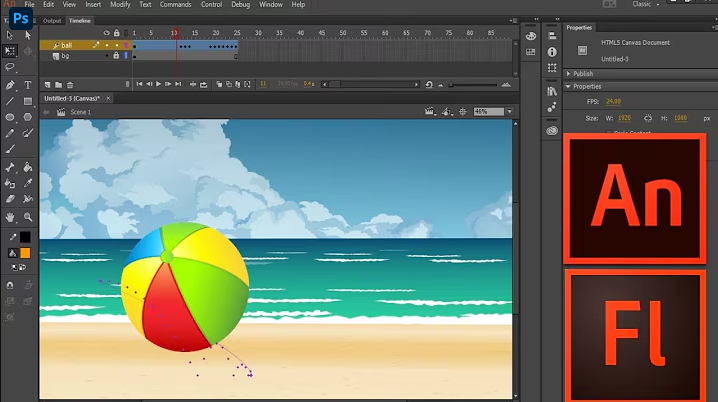The width and height of the screenshot is (718, 402).
Task: Select the Eraser tool
Action: pos(10,199)
